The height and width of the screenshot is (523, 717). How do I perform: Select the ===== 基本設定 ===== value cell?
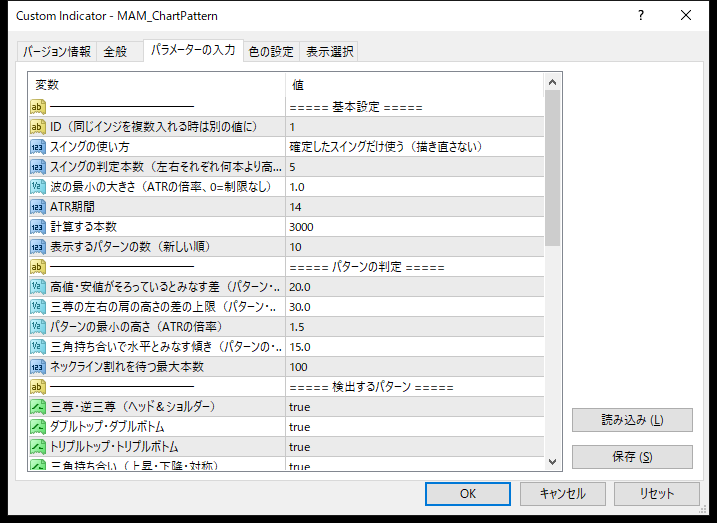pos(415,107)
